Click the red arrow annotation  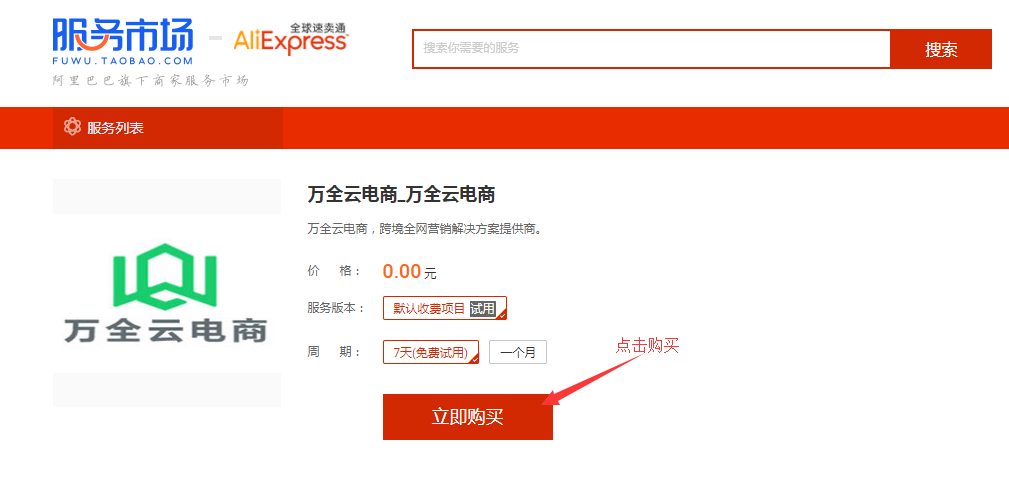[x=591, y=380]
